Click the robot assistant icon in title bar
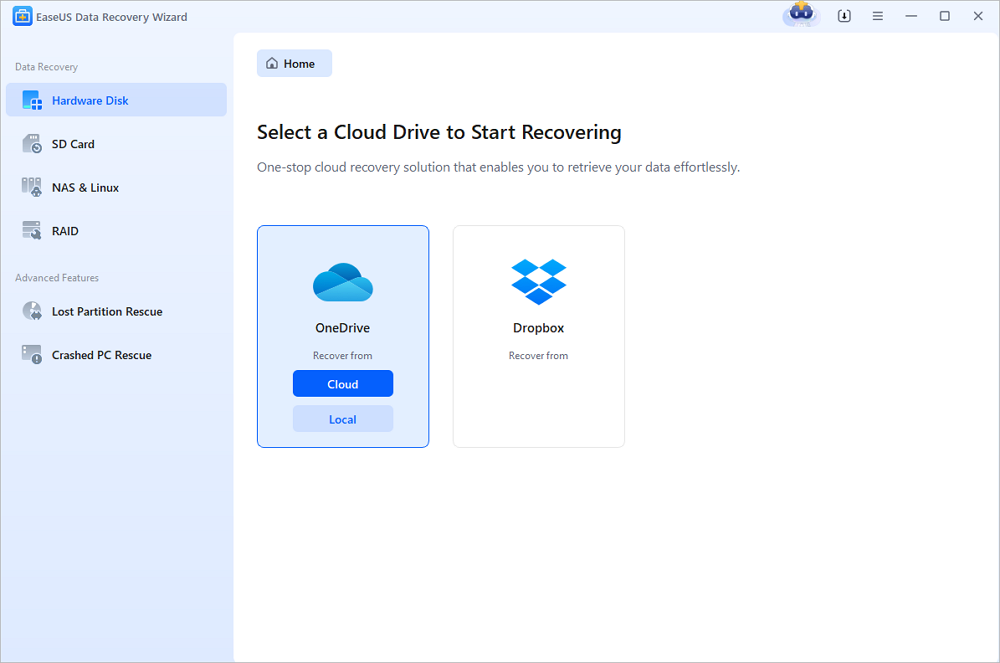Viewport: 1000px width, 663px height. click(x=801, y=16)
